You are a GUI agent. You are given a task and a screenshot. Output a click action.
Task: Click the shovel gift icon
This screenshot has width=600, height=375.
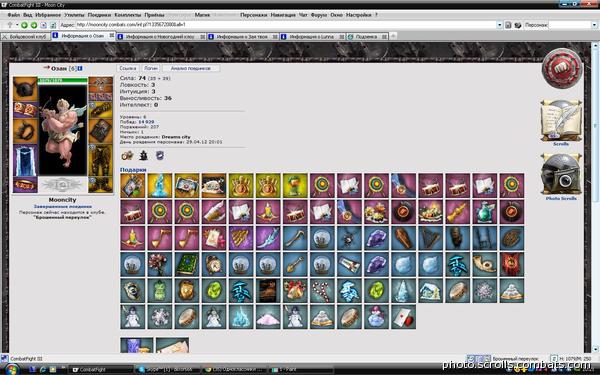point(295,264)
